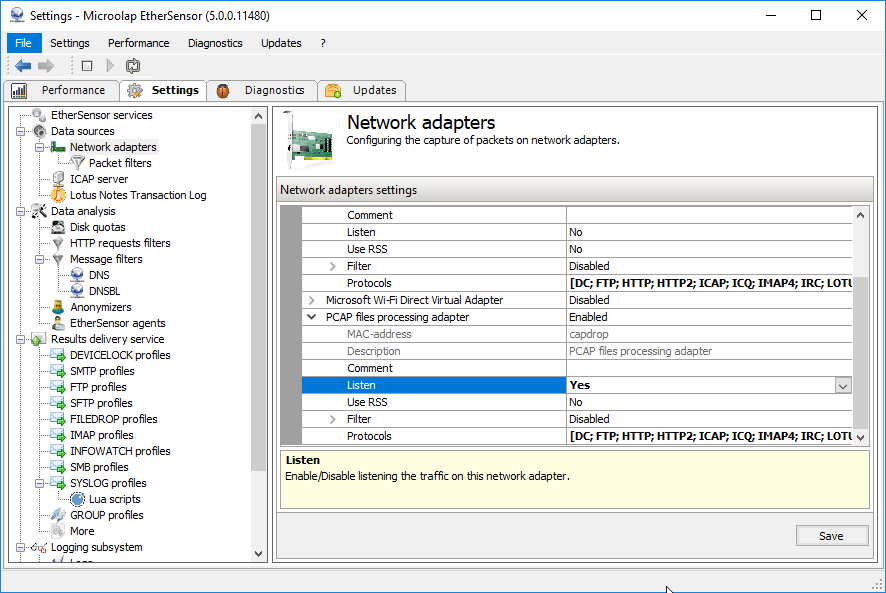Collapse the Message filters tree node
Image resolution: width=886 pixels, height=593 pixels.
click(40, 259)
